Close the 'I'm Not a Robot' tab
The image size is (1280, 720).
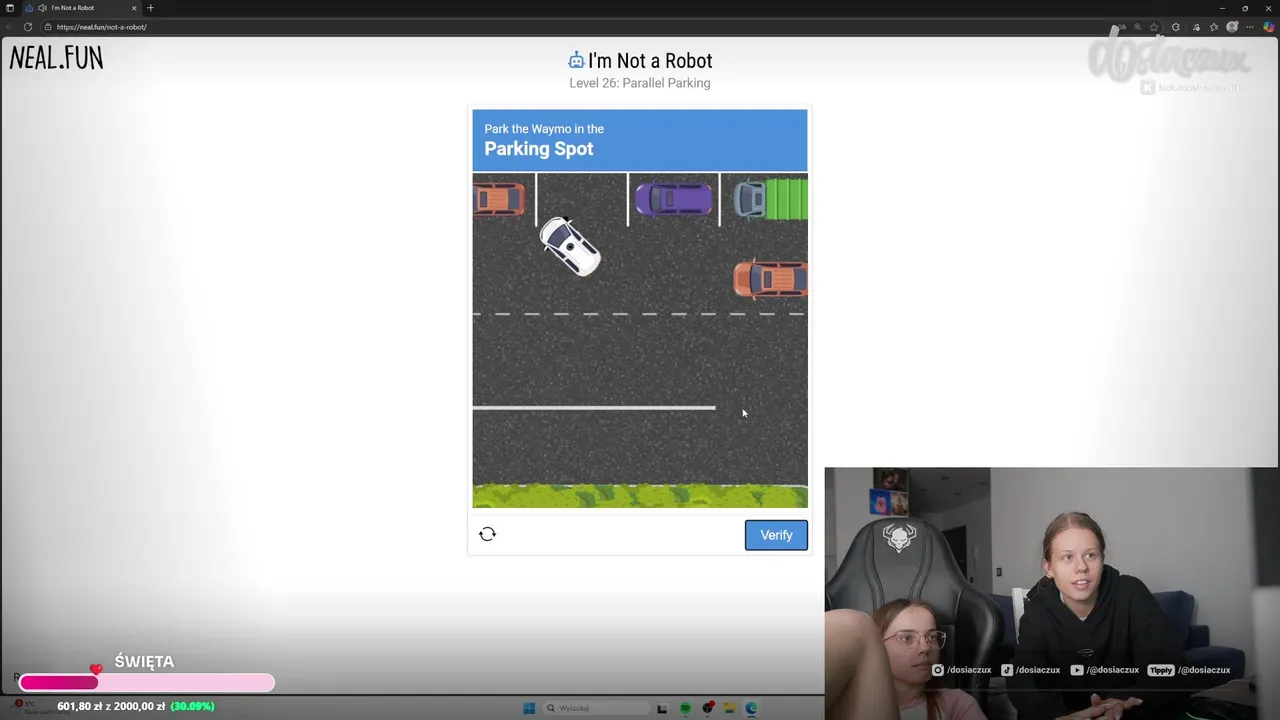pyautogui.click(x=134, y=8)
